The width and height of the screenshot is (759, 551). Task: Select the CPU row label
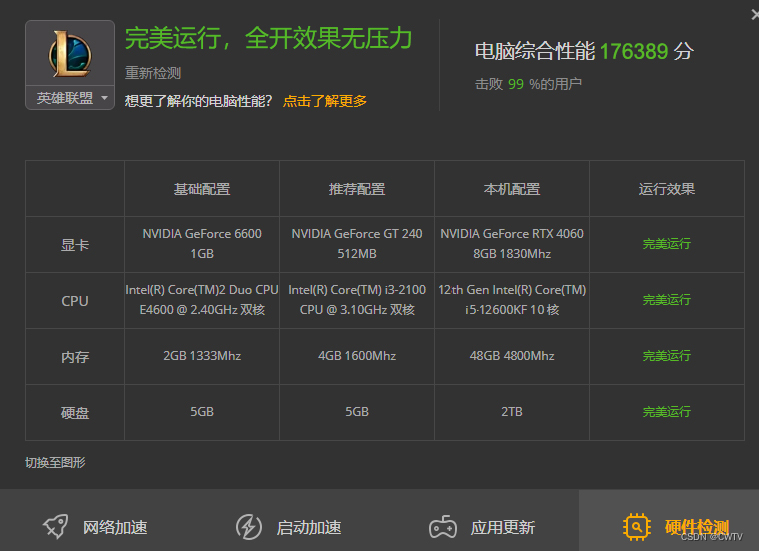coord(75,301)
